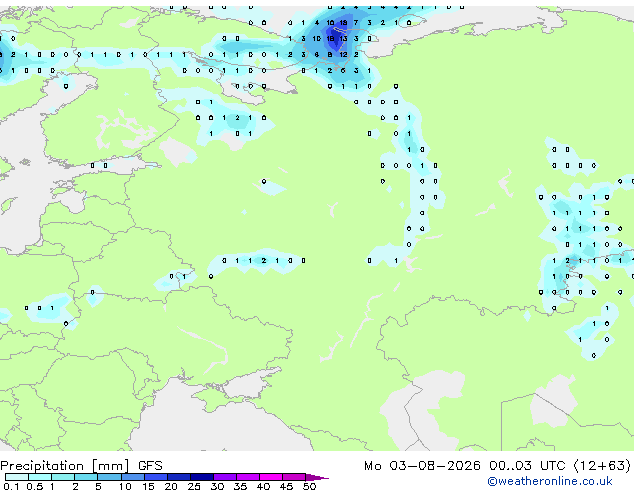634x490 pixels.
Task: Click the '35' legend scale label
Action: point(240,486)
